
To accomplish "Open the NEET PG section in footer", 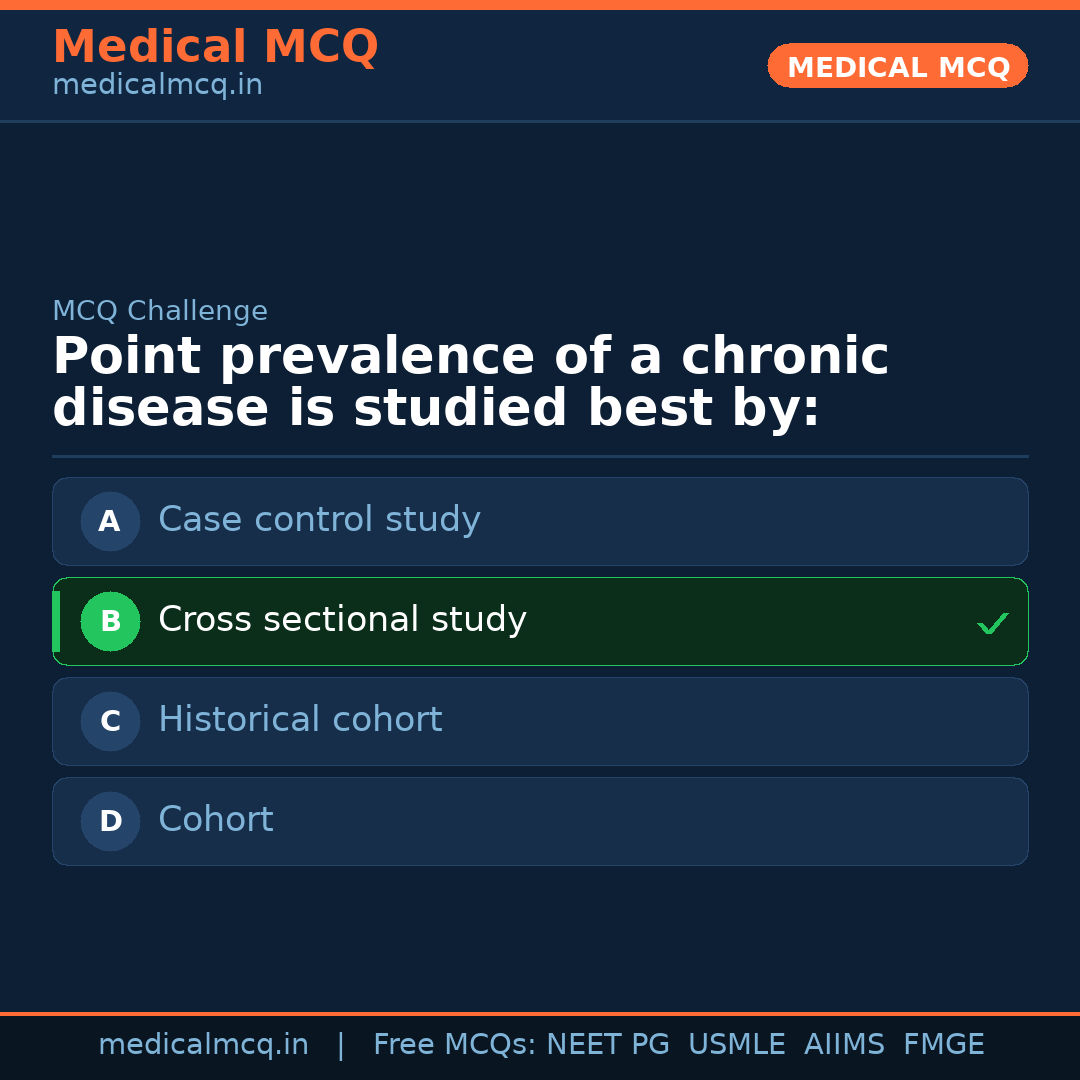I will coord(607,1043).
